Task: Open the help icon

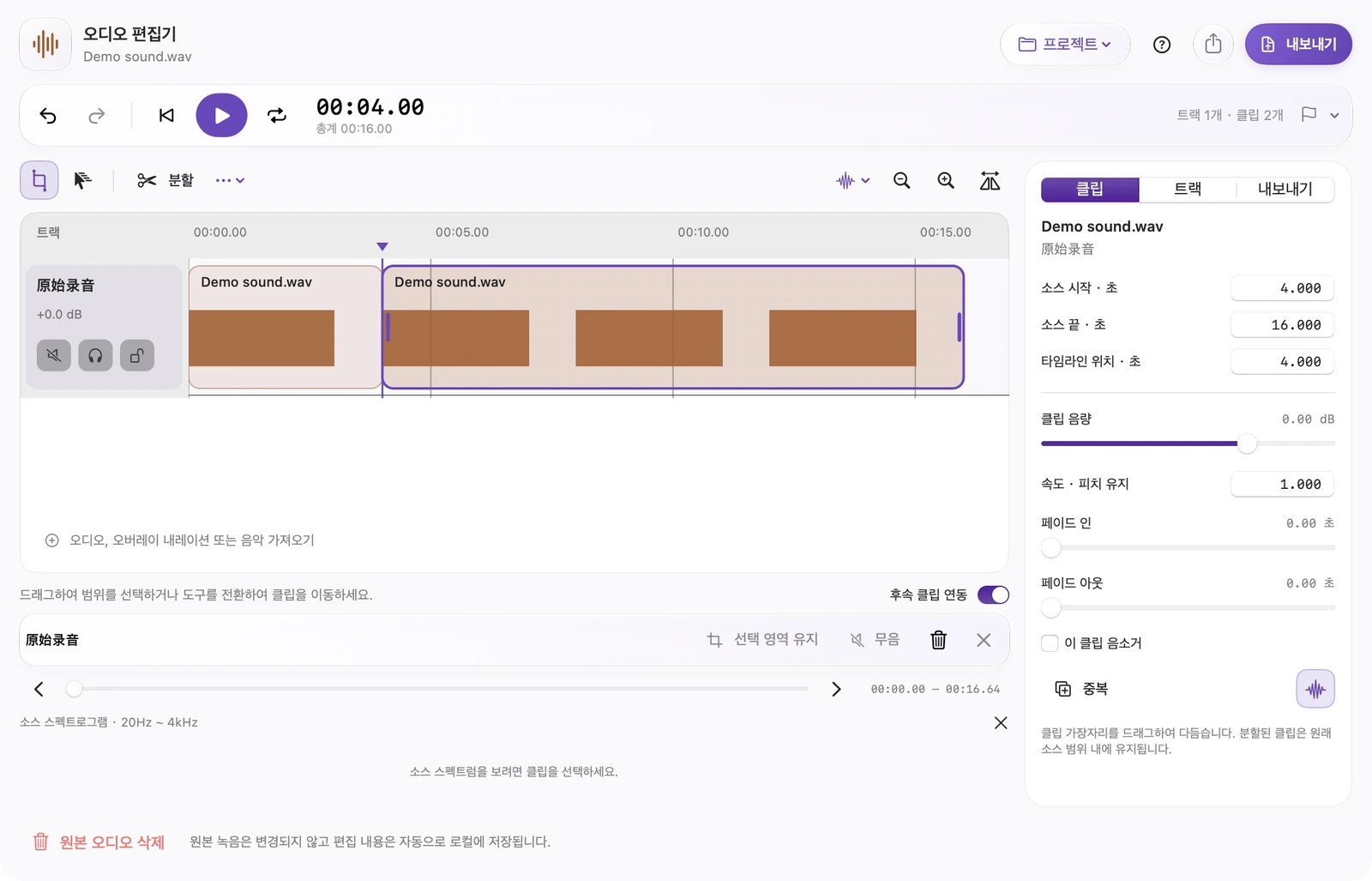Action: pyautogui.click(x=1162, y=45)
